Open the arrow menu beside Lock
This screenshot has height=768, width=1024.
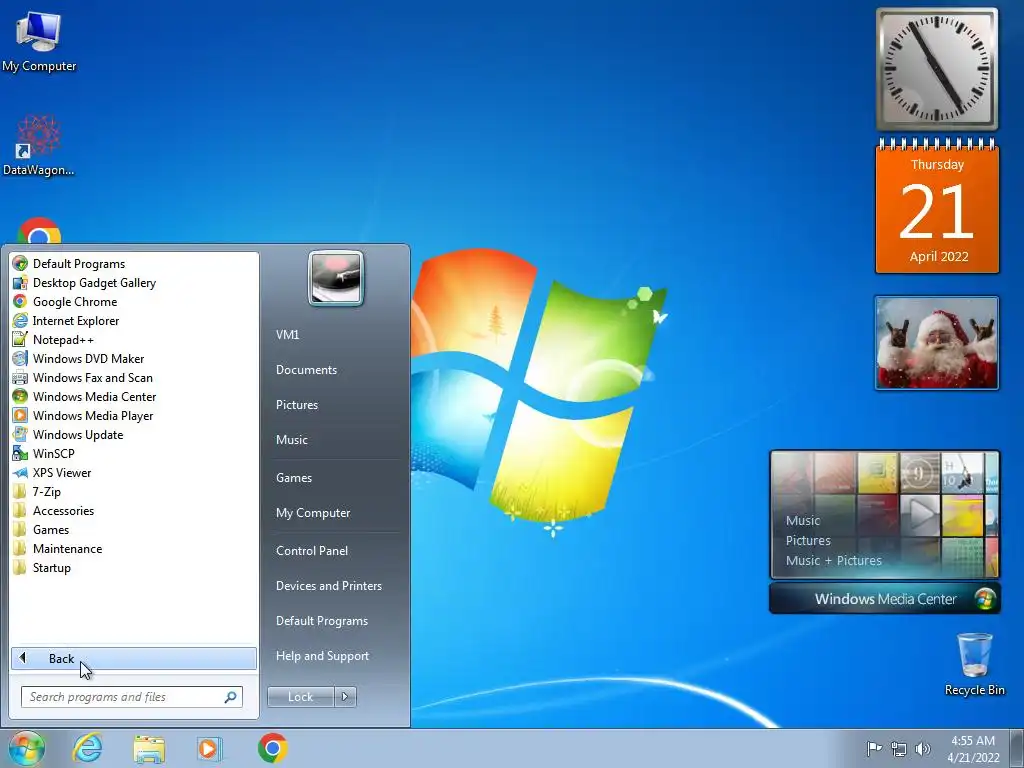(x=345, y=697)
